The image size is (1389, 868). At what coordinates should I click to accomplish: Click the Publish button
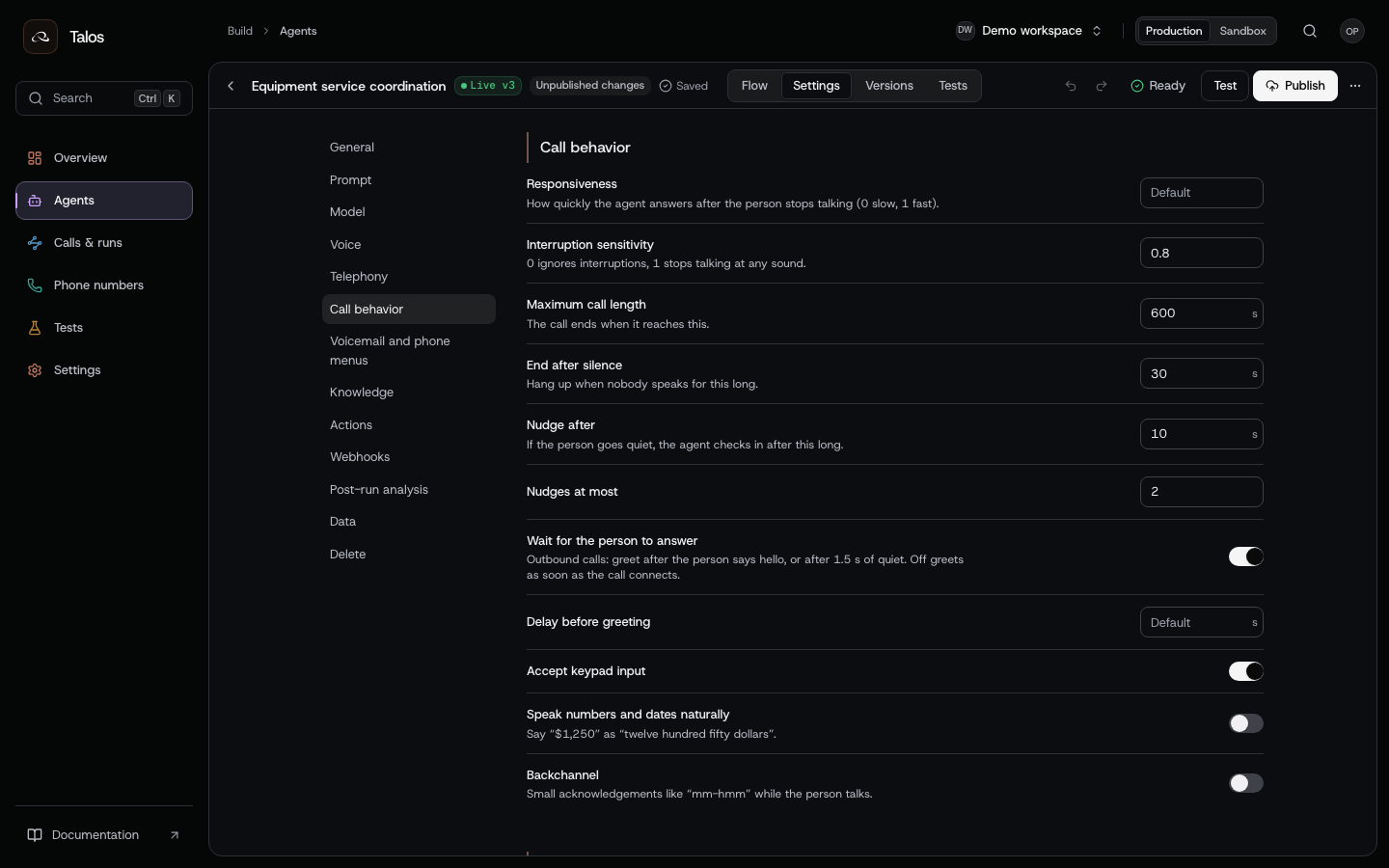[1295, 86]
